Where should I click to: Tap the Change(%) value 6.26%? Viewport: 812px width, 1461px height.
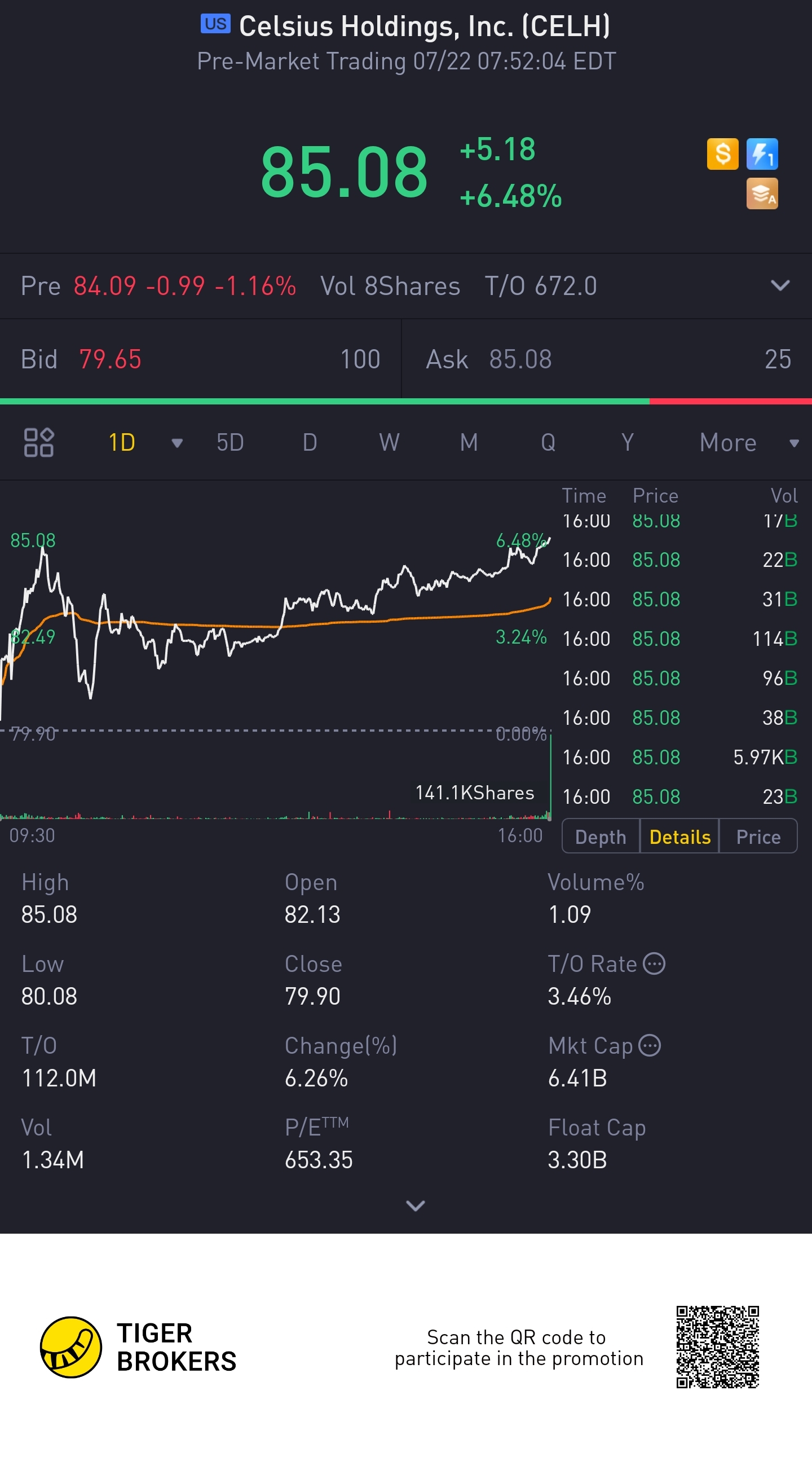click(316, 1077)
